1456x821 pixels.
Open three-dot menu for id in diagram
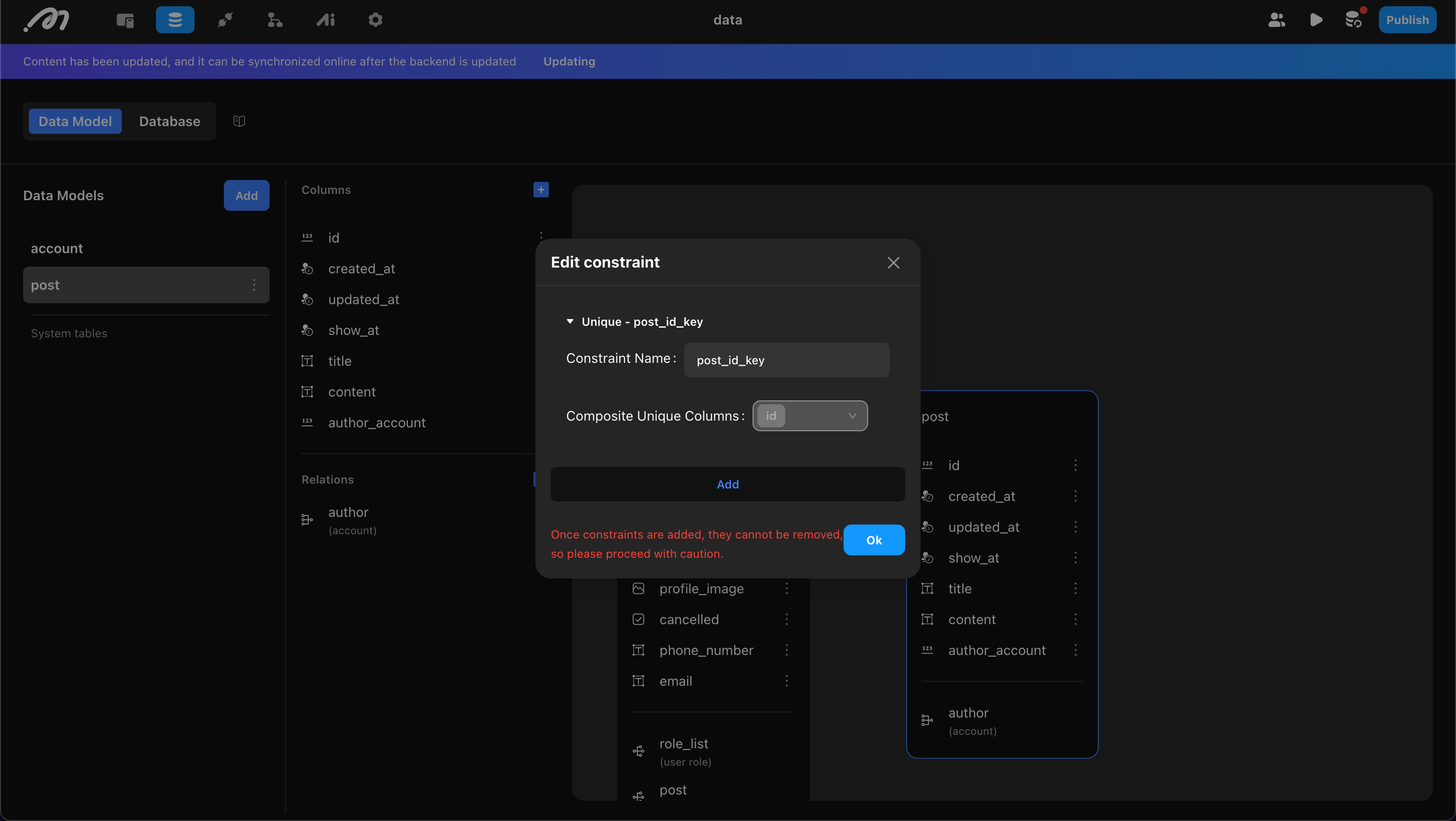(1075, 465)
